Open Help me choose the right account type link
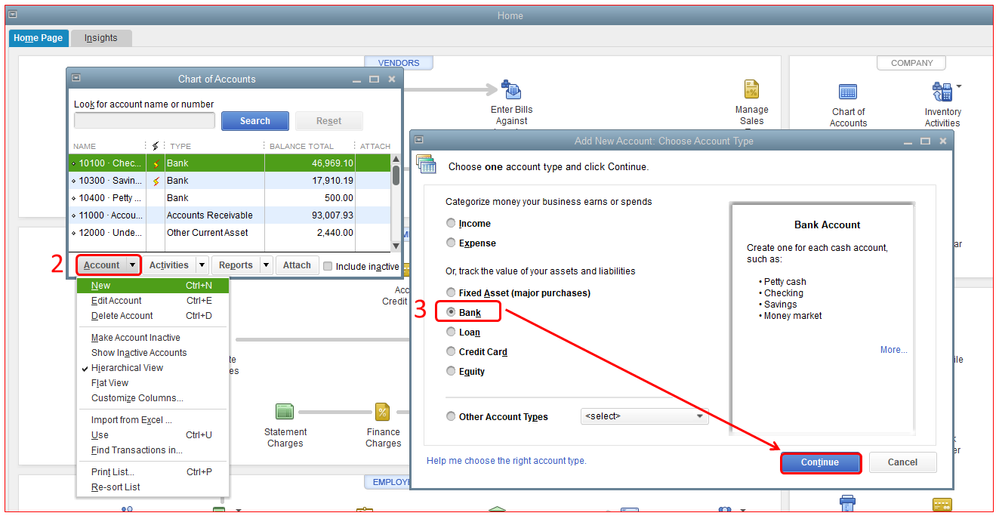 pos(506,461)
